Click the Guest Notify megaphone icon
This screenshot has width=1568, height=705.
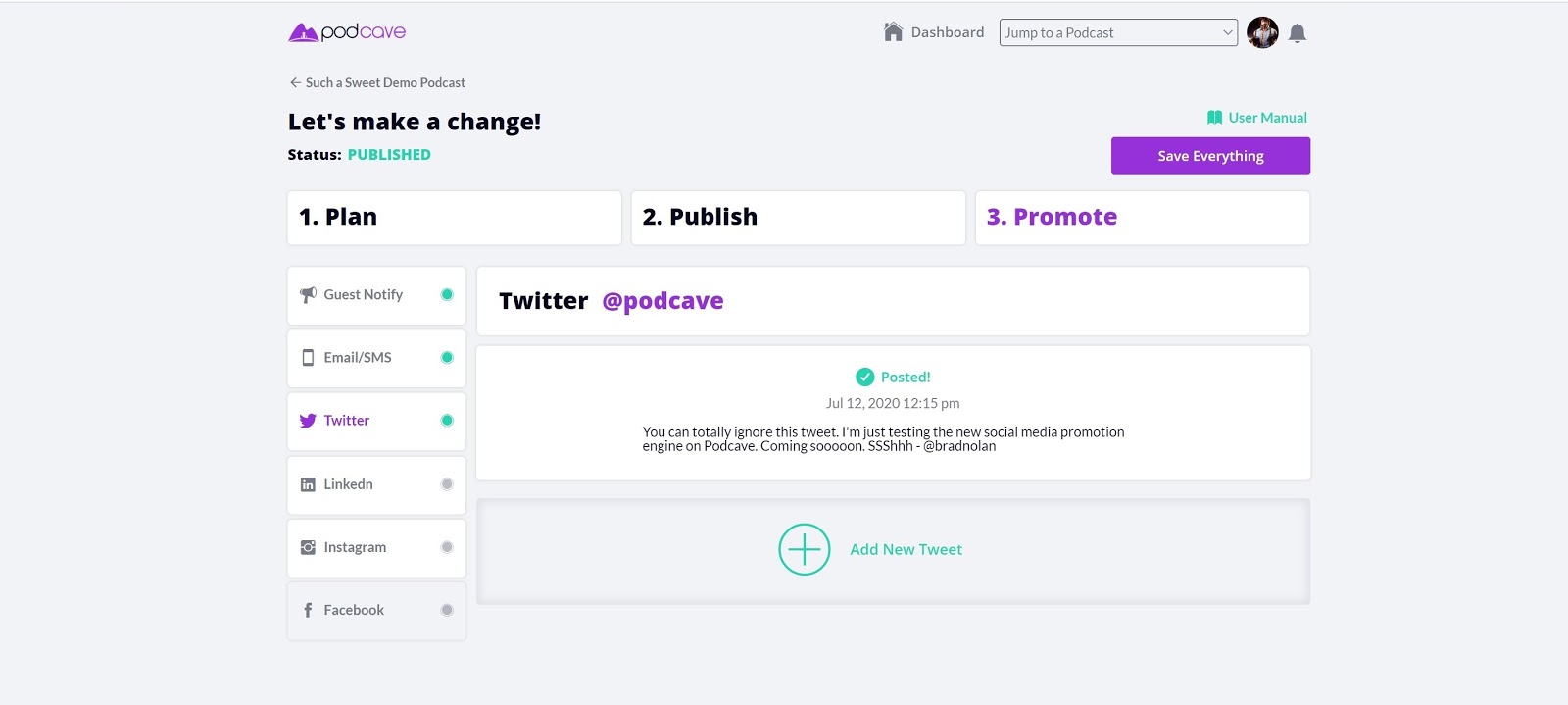(x=308, y=294)
